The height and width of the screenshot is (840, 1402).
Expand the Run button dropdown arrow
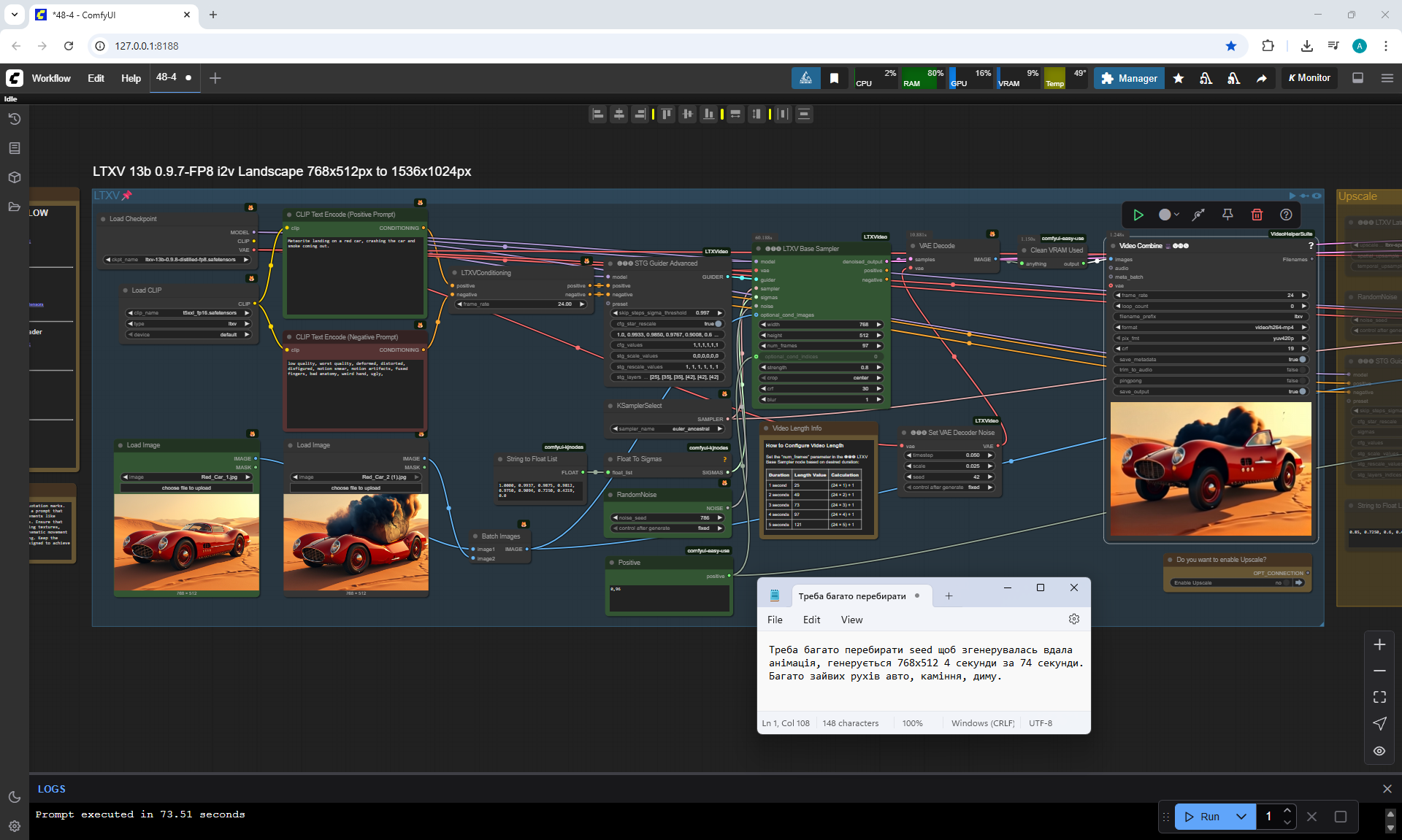click(1241, 817)
